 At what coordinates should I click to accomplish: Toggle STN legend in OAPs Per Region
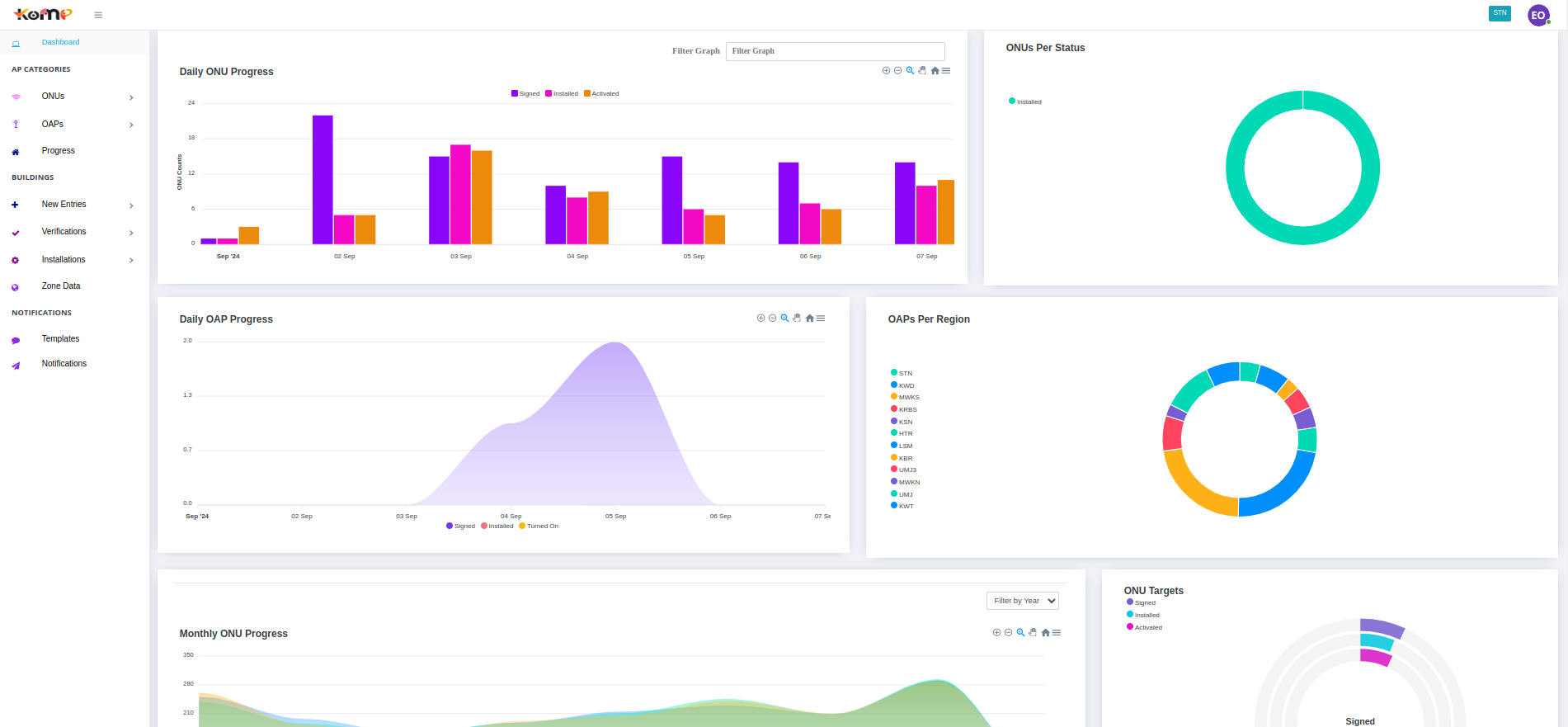(x=902, y=373)
